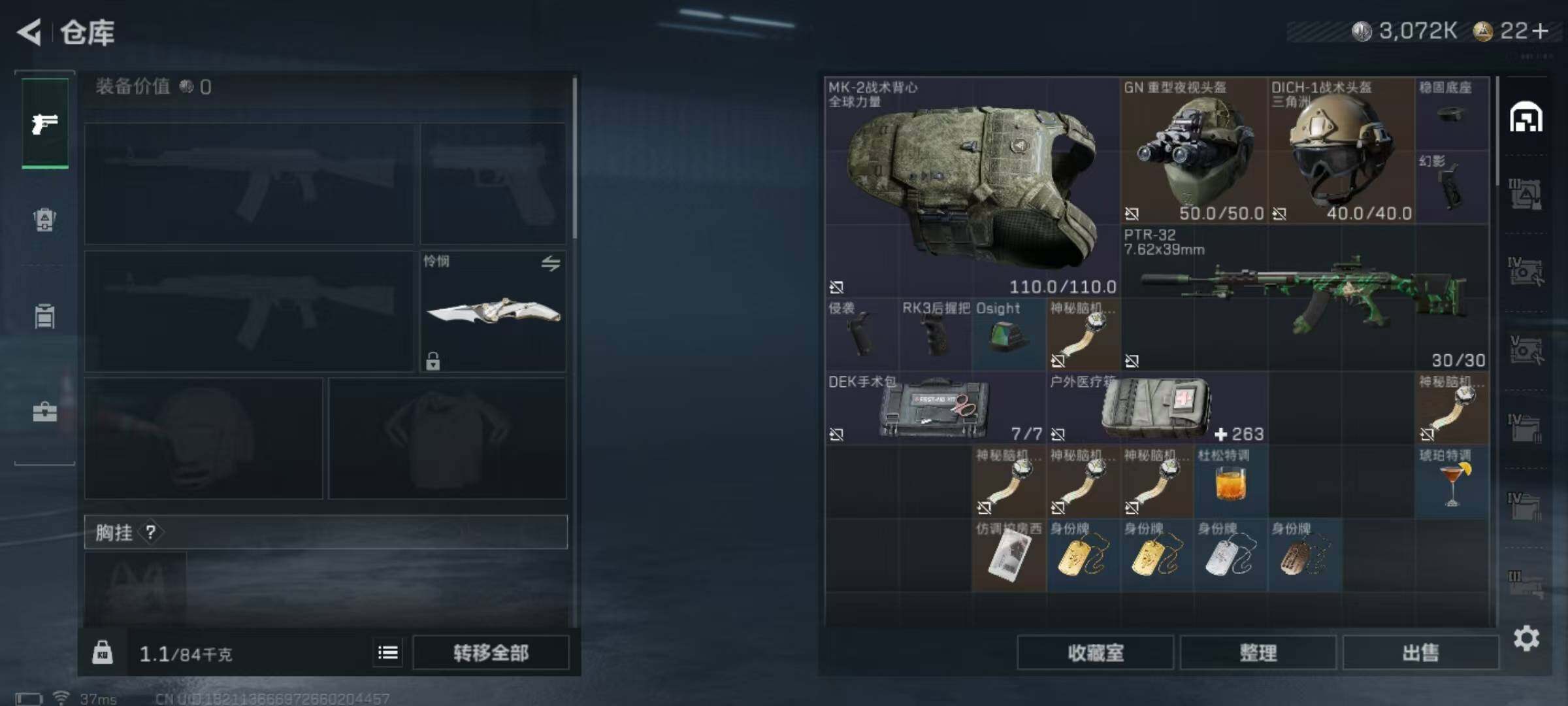Swap the knife using the arrows icon

(551, 263)
